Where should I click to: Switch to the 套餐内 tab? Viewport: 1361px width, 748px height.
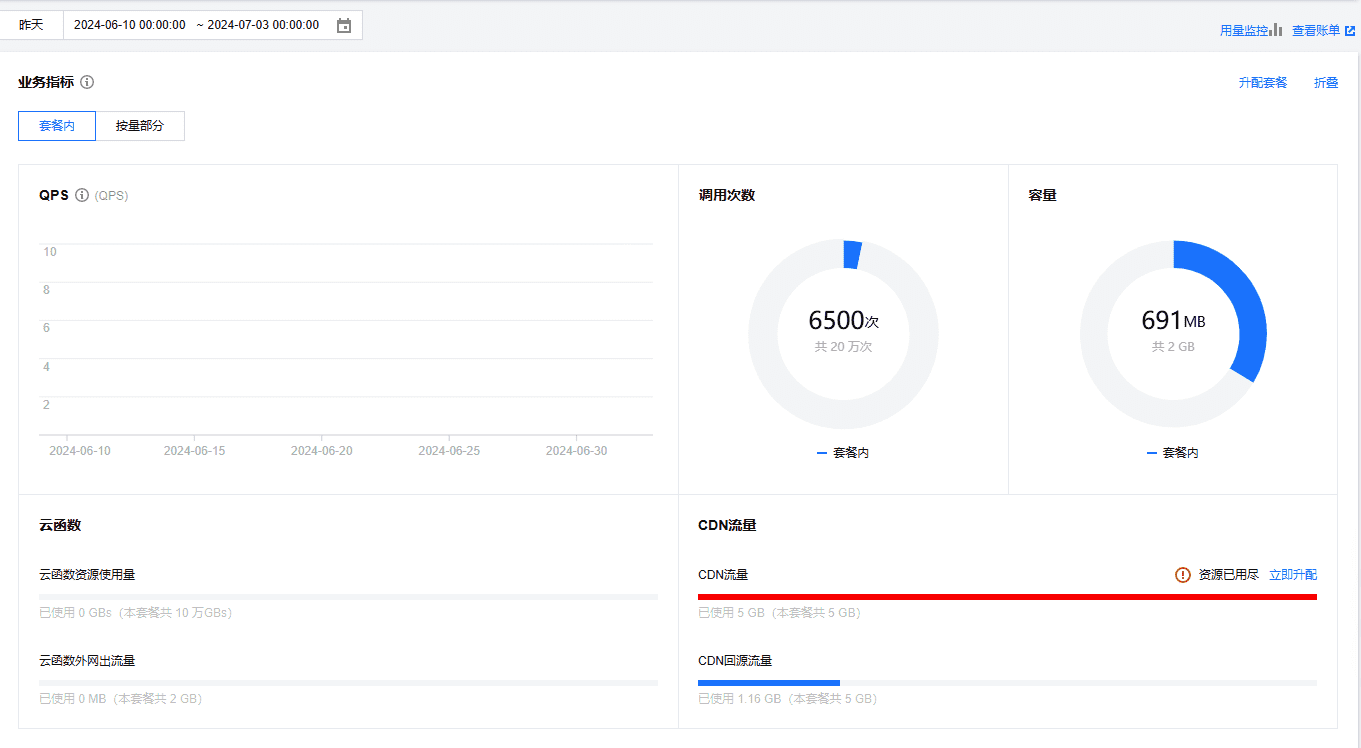pos(57,126)
